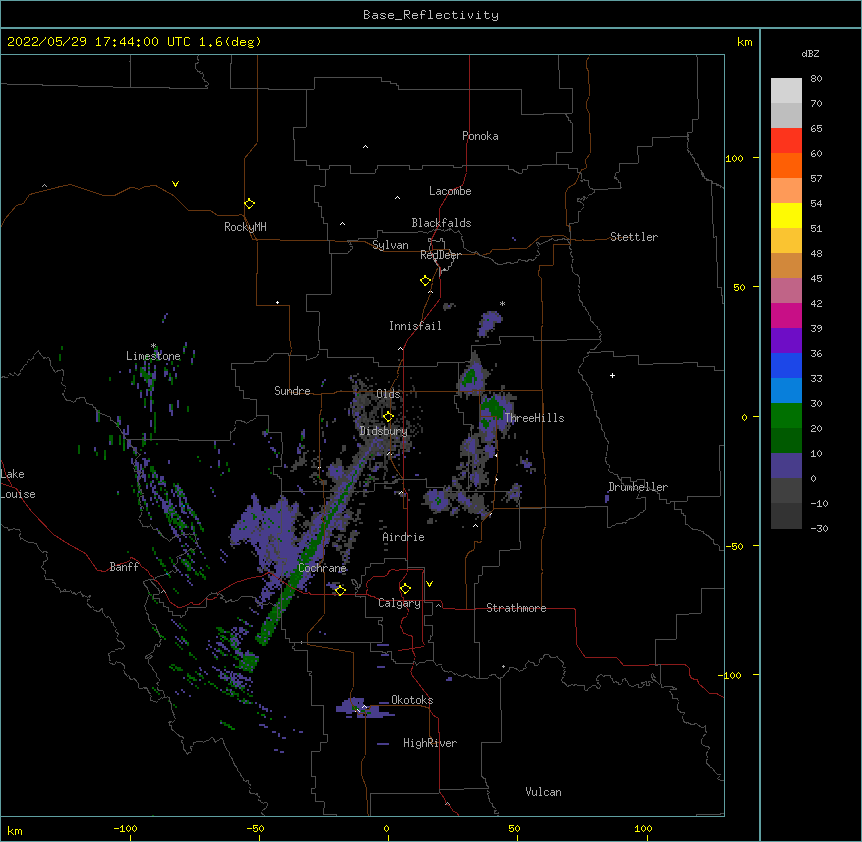Click the Innisfail label

point(415,326)
